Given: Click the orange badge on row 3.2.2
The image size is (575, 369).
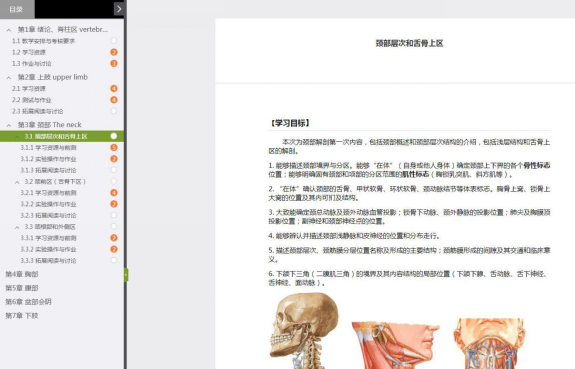Looking at the screenshot, I should point(114,204).
